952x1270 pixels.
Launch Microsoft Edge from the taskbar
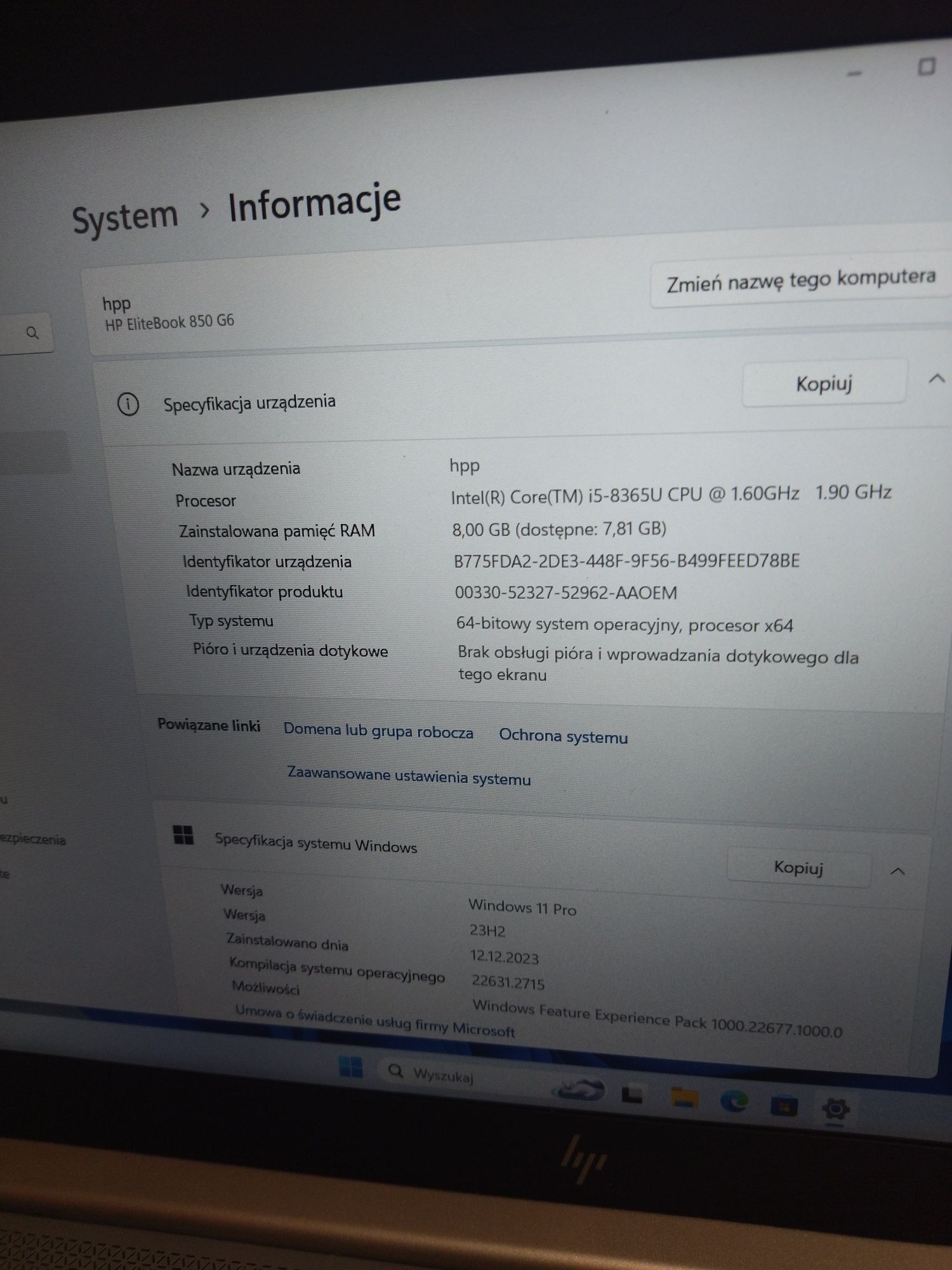tap(734, 1102)
